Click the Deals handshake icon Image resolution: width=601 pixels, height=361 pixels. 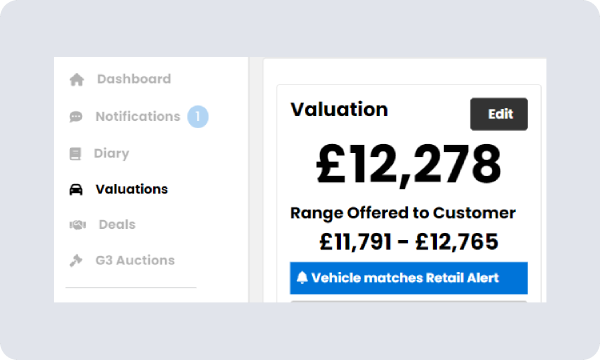[77, 225]
